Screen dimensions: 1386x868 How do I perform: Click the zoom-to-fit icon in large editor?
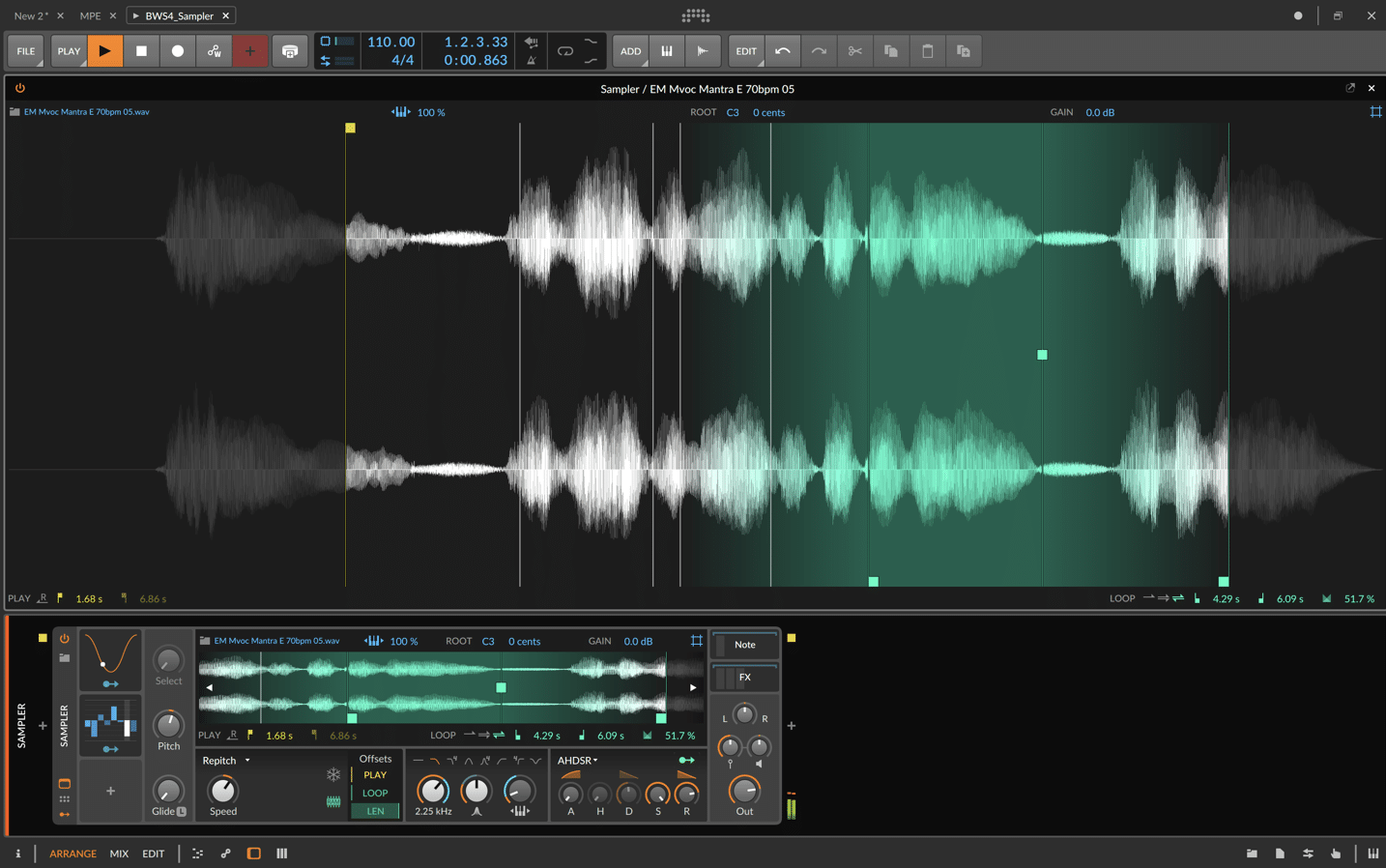(1375, 112)
